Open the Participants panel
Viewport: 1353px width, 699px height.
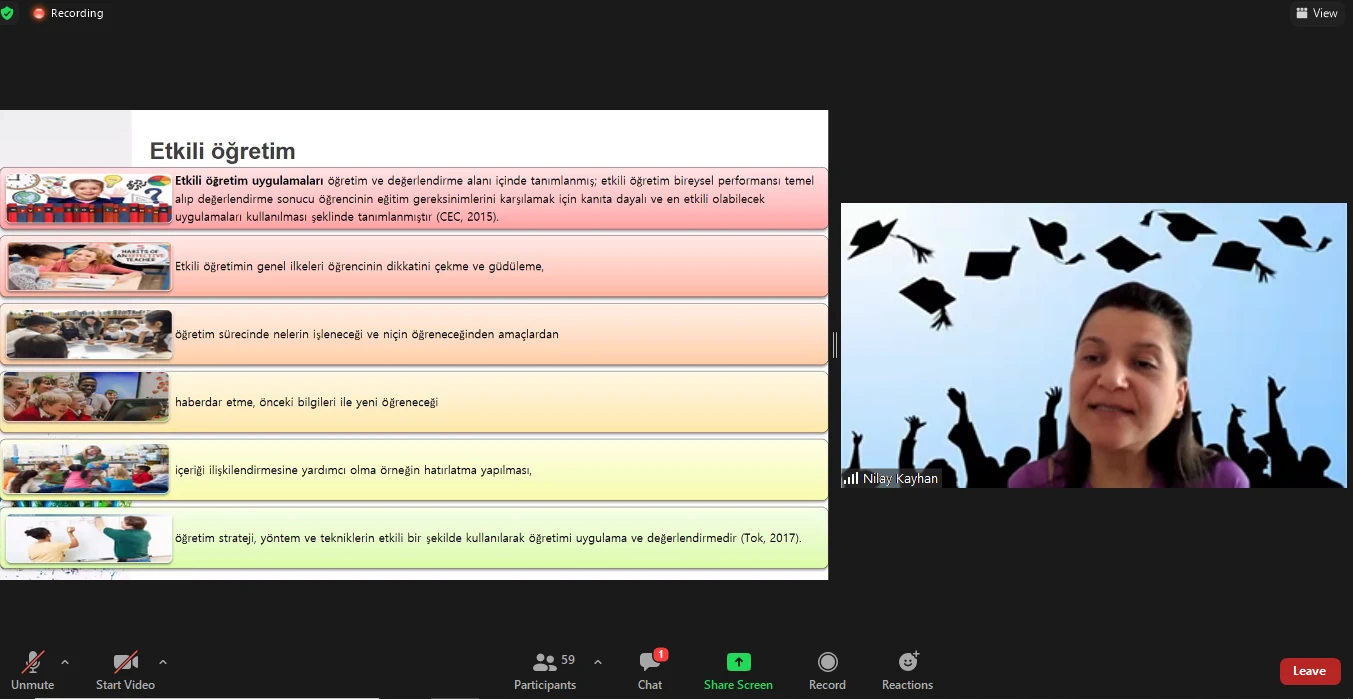coord(545,670)
